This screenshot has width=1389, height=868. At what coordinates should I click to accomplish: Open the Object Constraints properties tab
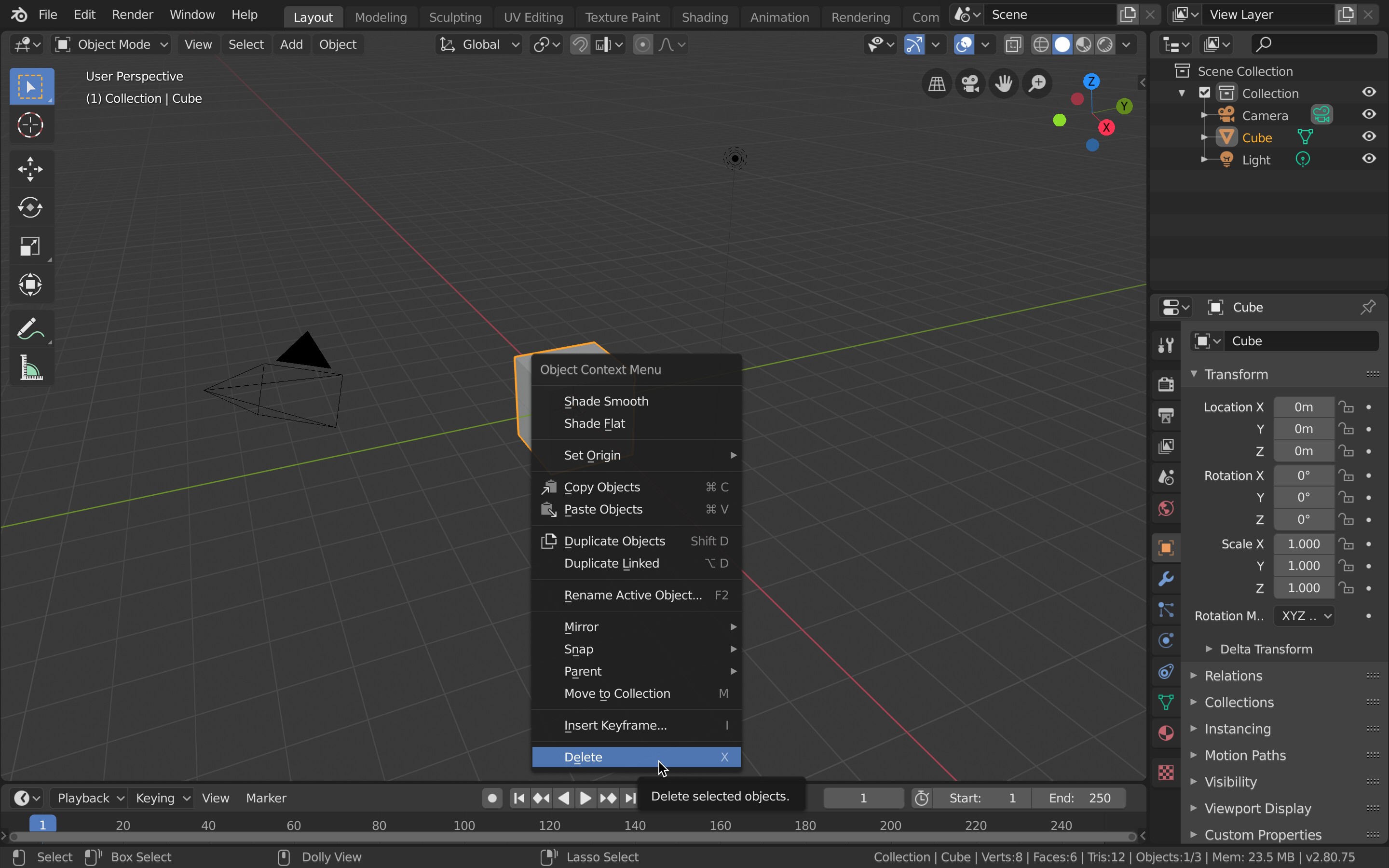1166,672
